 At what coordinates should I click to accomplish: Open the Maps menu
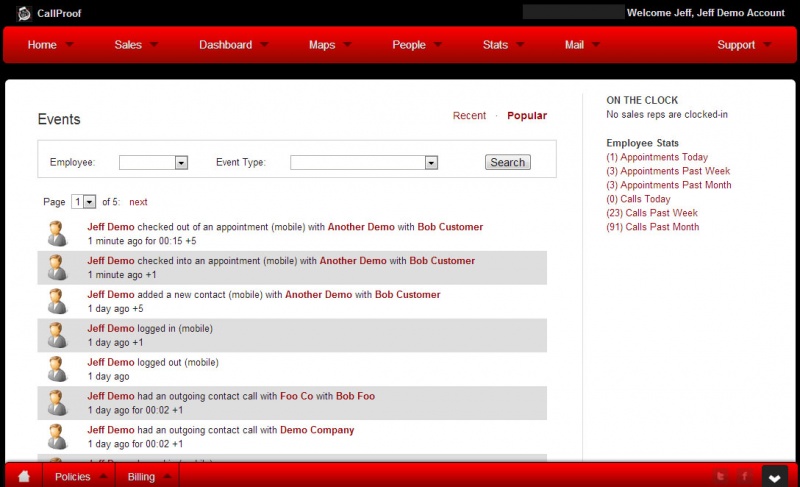click(x=329, y=45)
